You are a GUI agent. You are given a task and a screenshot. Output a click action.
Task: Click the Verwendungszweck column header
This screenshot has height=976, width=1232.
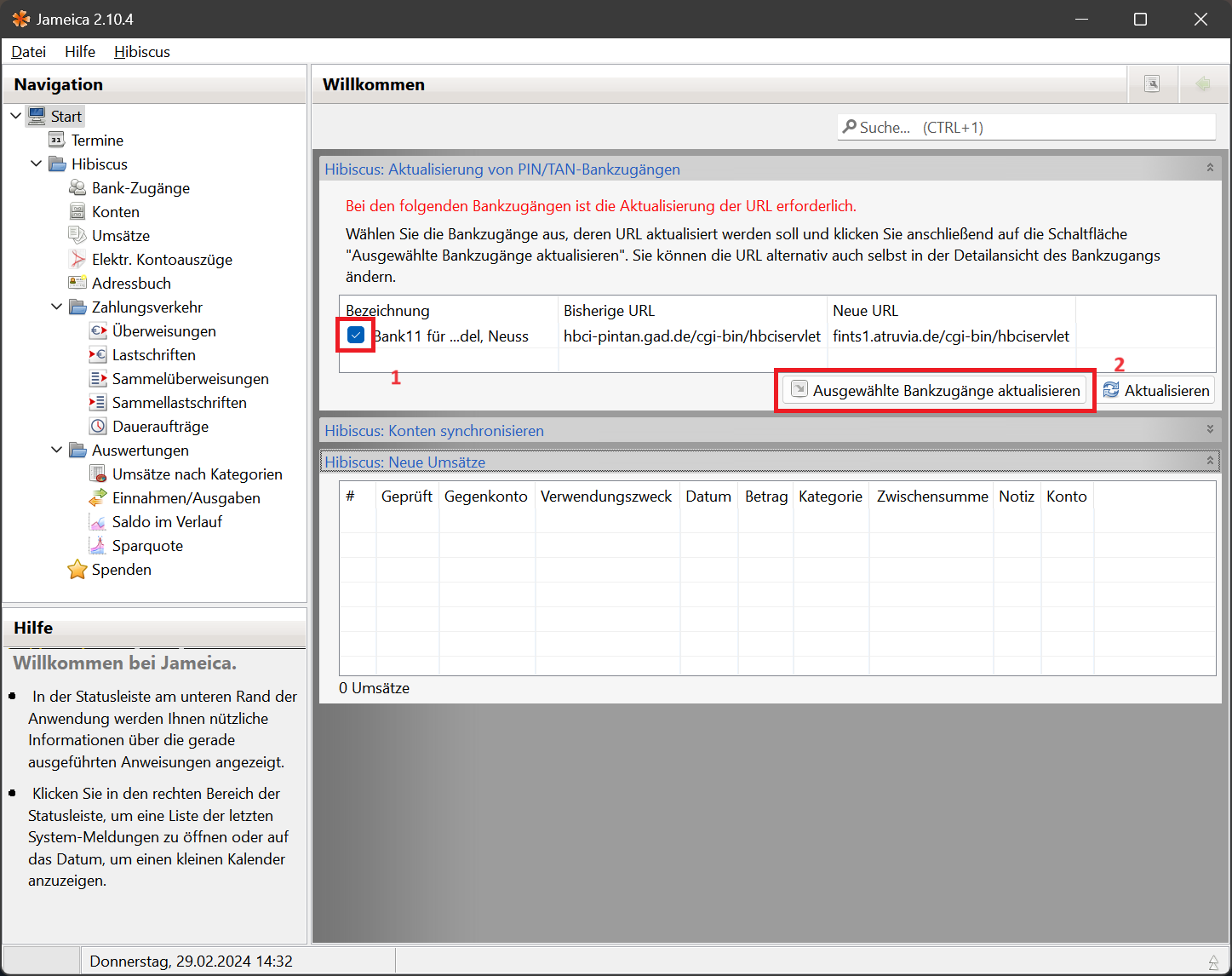[x=606, y=496]
